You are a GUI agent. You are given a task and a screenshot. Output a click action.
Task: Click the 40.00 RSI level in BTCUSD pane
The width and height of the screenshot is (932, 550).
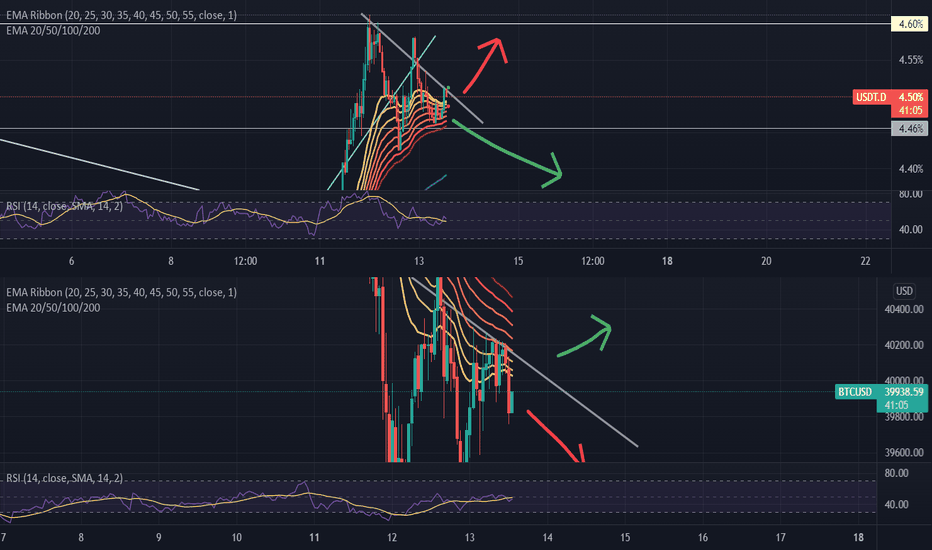896,505
